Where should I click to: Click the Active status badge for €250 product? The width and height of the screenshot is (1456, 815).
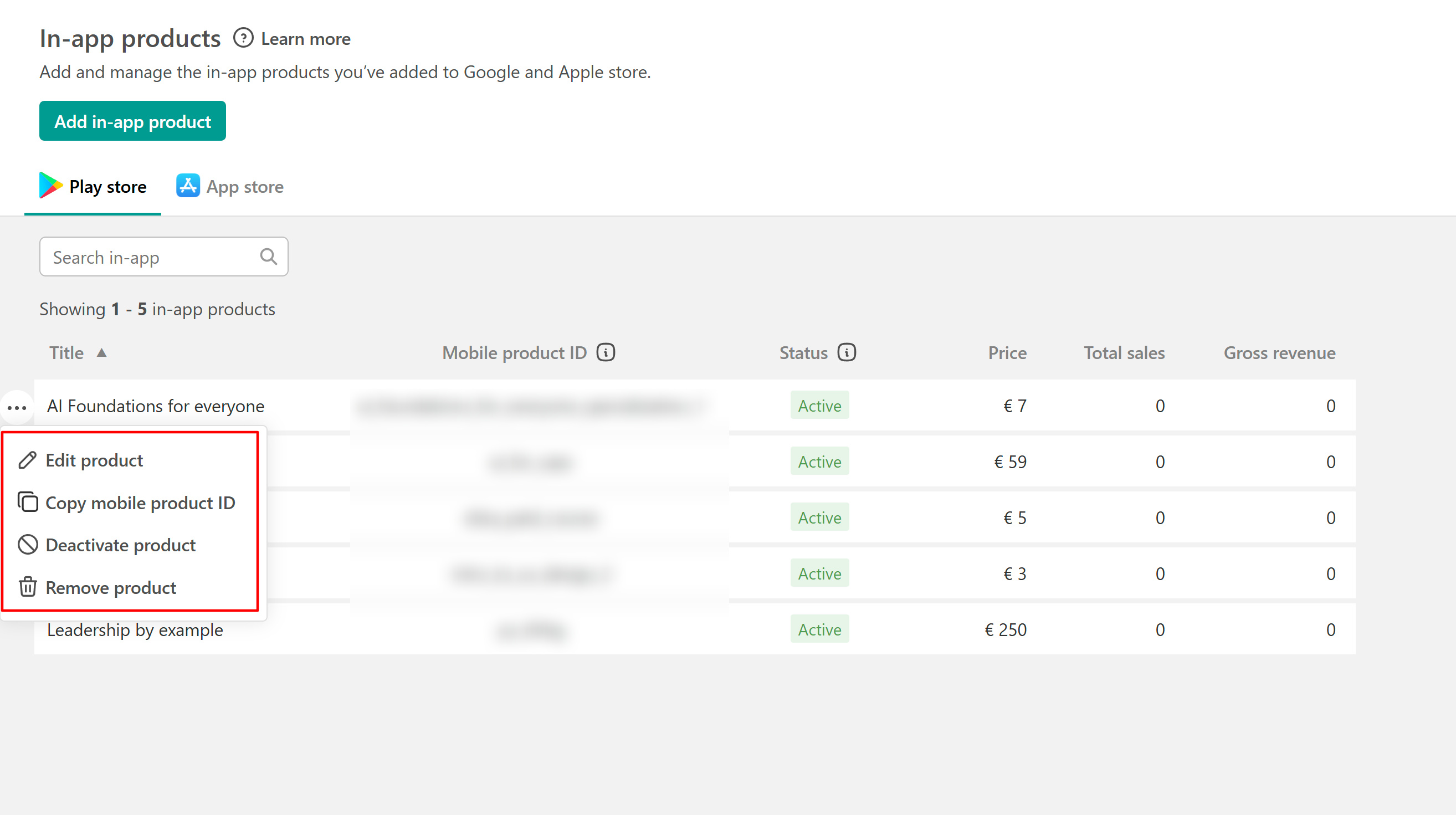click(x=819, y=629)
